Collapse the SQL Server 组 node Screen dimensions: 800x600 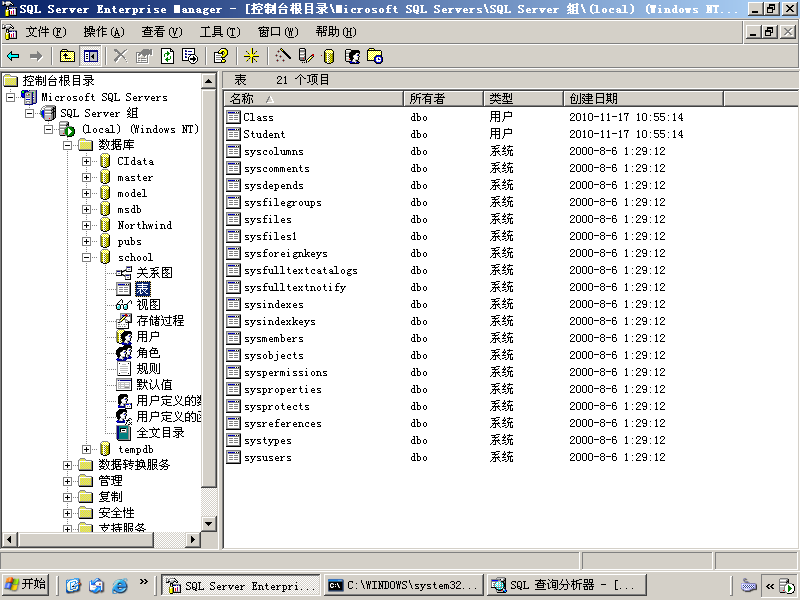click(x=30, y=113)
